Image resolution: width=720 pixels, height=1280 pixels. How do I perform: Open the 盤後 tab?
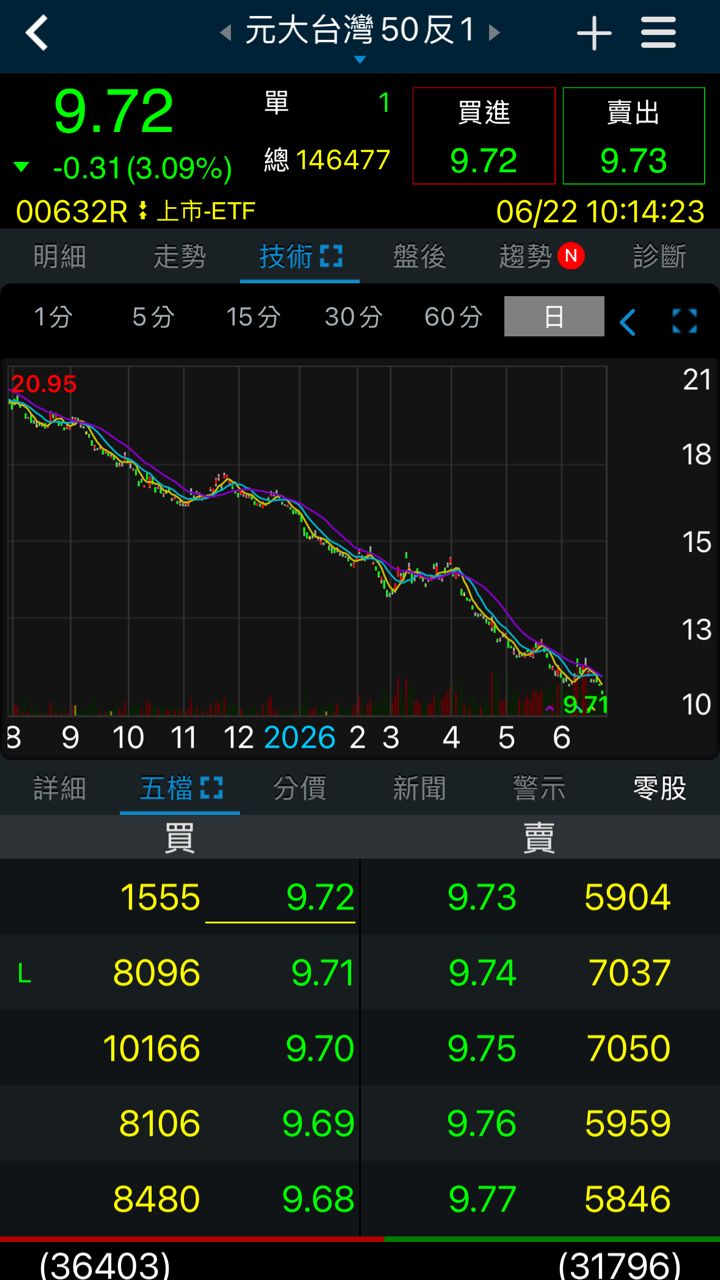click(420, 257)
